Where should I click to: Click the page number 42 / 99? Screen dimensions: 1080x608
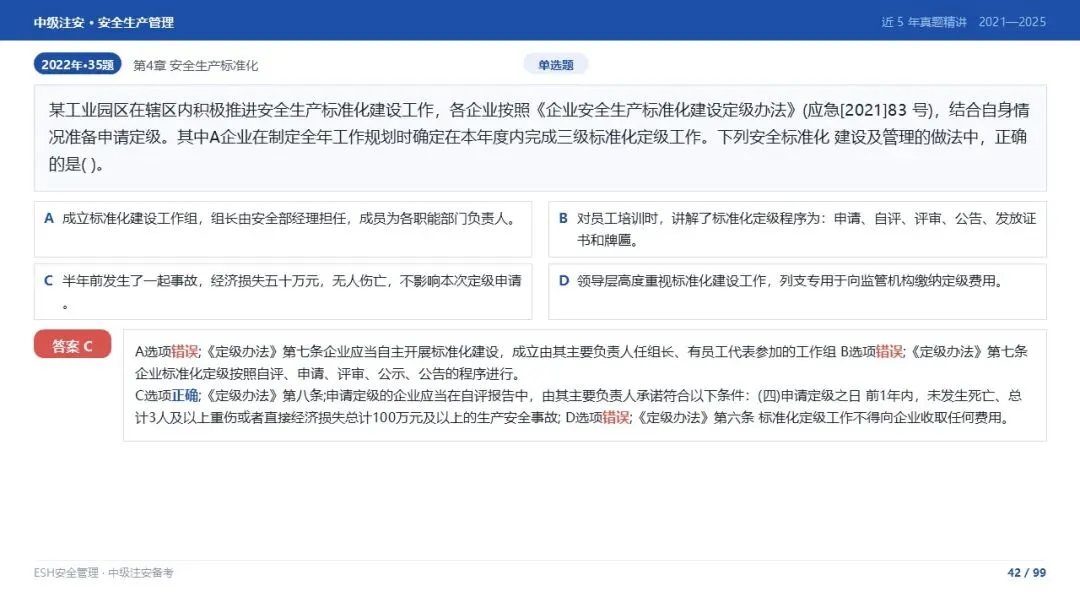pyautogui.click(x=1026, y=572)
